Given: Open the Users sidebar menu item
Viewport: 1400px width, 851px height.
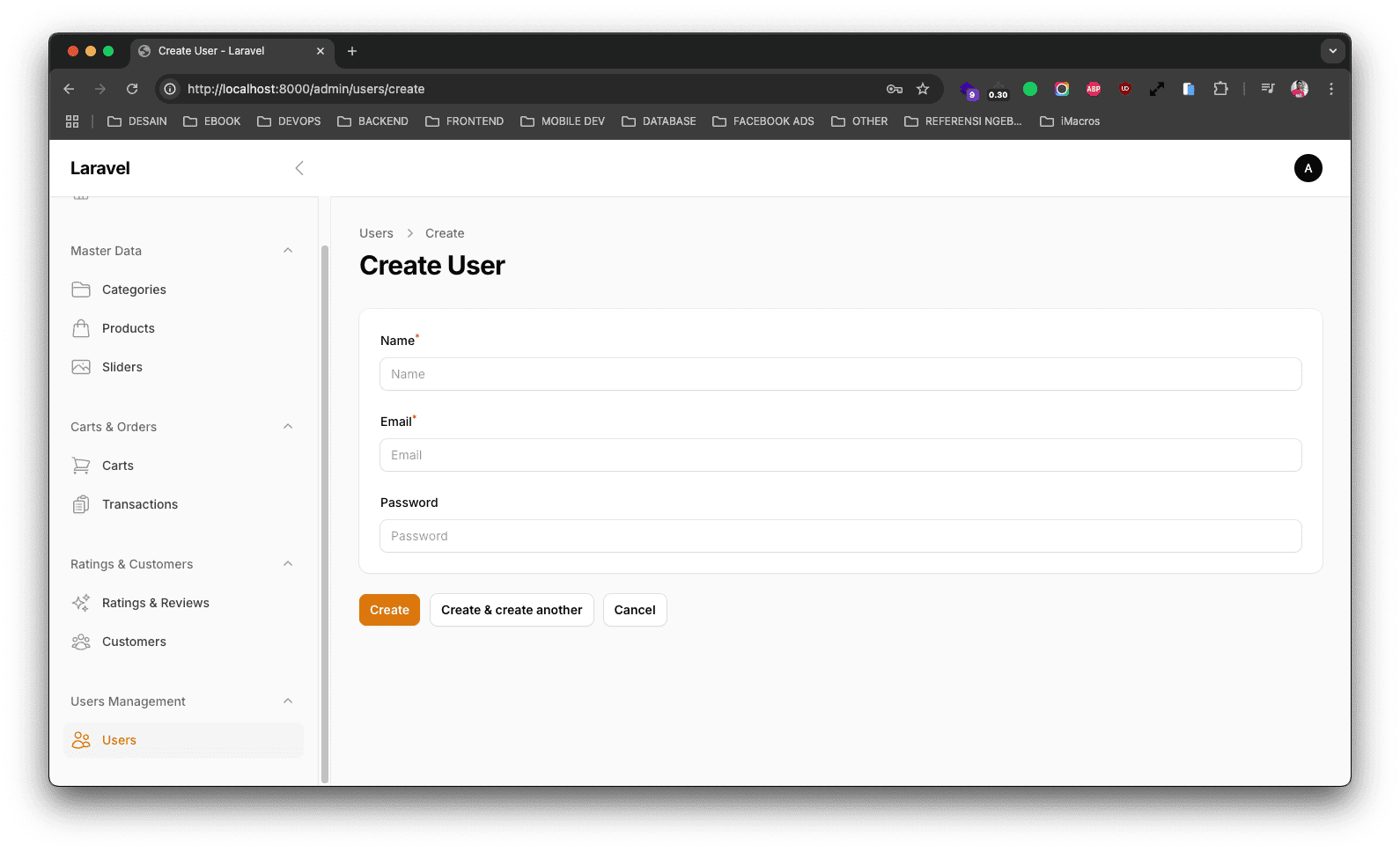Looking at the screenshot, I should click(x=119, y=740).
